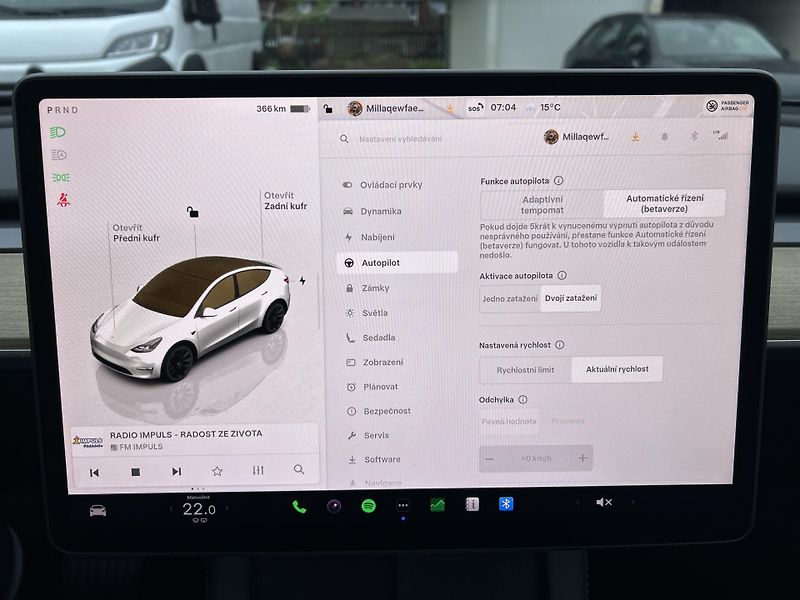
Task: Tap the headlights indicator icon
Action: click(58, 133)
